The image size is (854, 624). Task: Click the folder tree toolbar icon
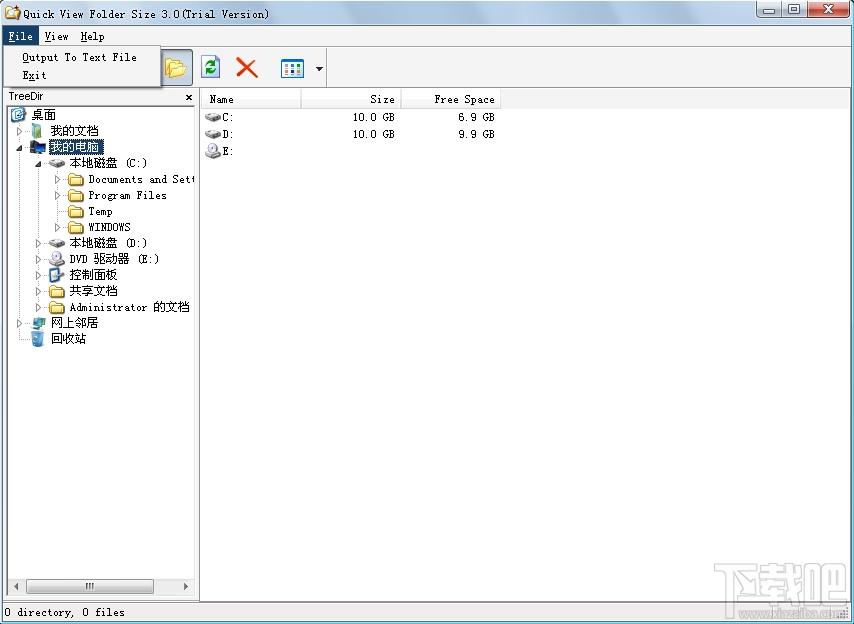pos(177,68)
